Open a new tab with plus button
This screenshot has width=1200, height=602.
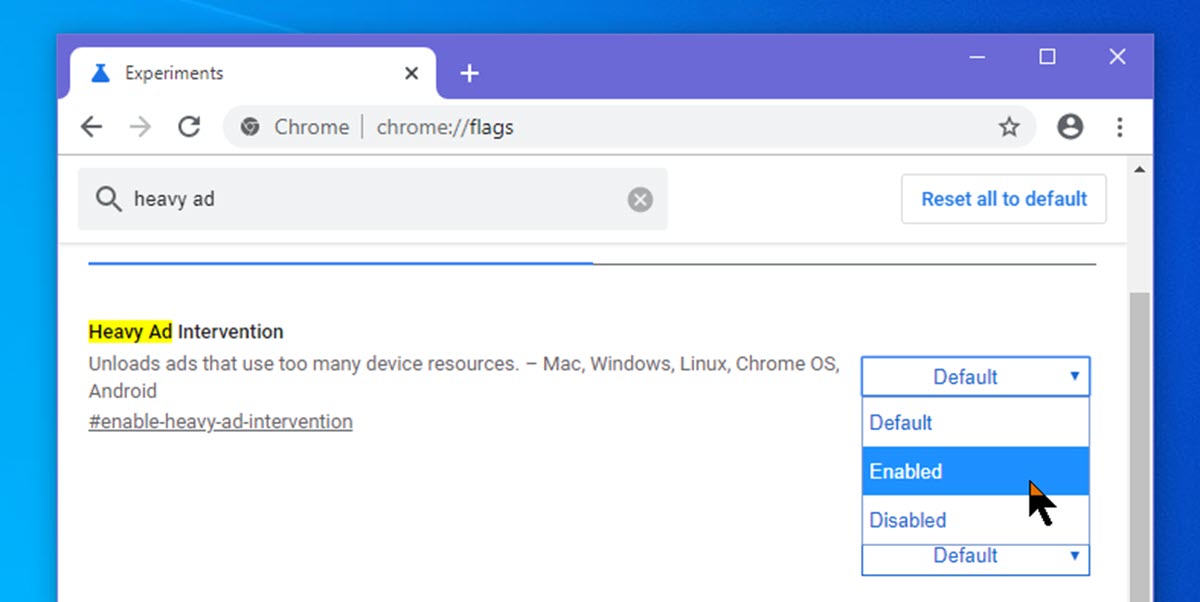470,74
